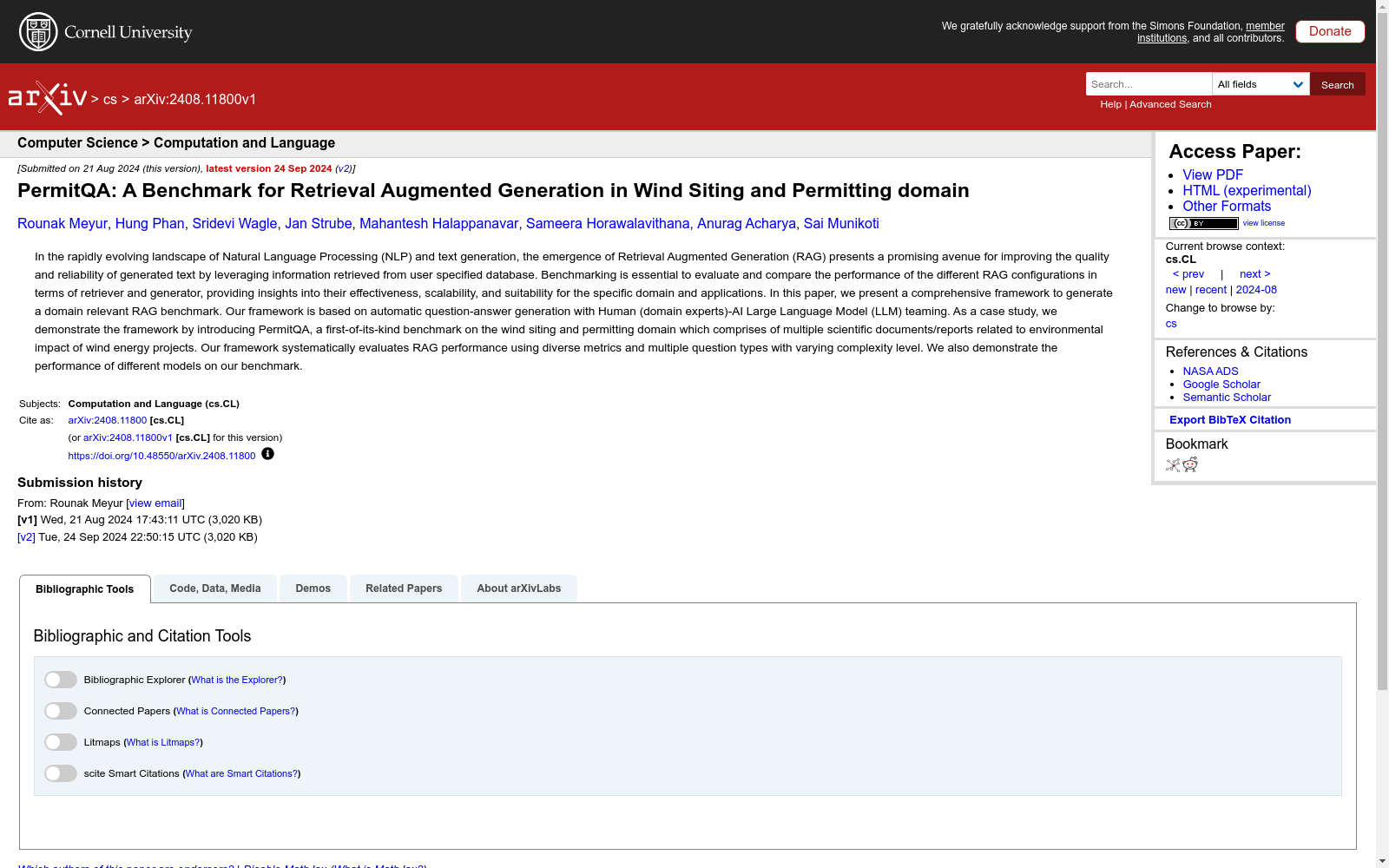Click View PDF link
Viewport: 1389px width, 868px height.
pyautogui.click(x=1213, y=175)
